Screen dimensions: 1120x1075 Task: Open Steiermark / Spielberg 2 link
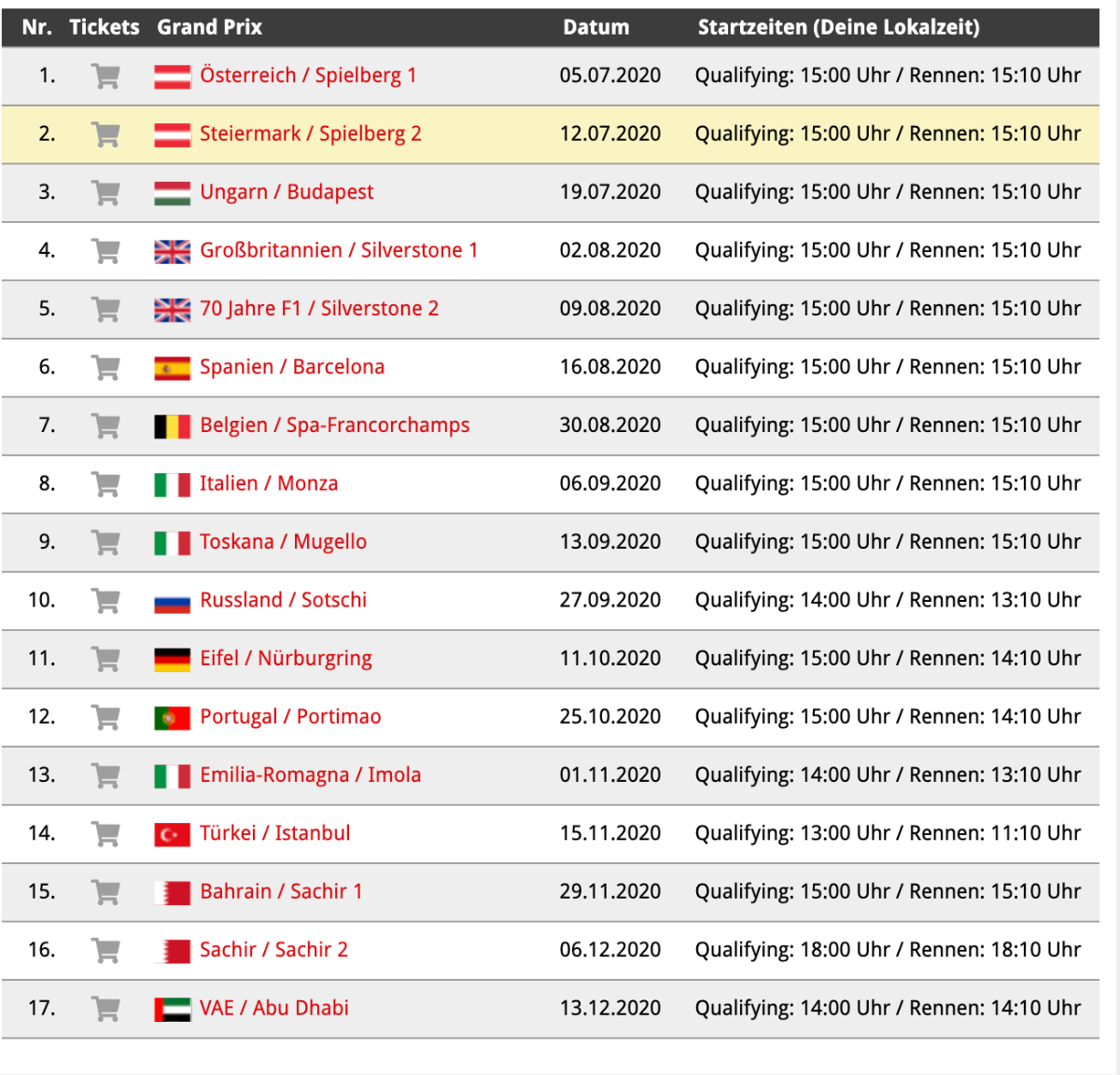310,133
